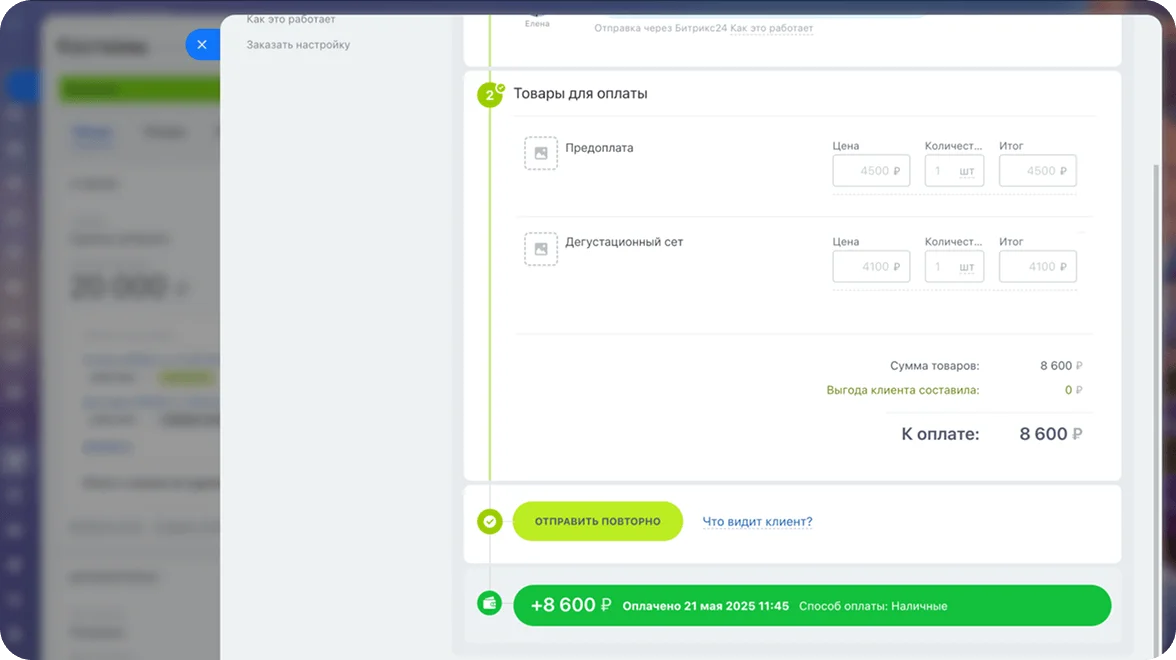Click the Цена field for Предоплата

[x=870, y=171]
